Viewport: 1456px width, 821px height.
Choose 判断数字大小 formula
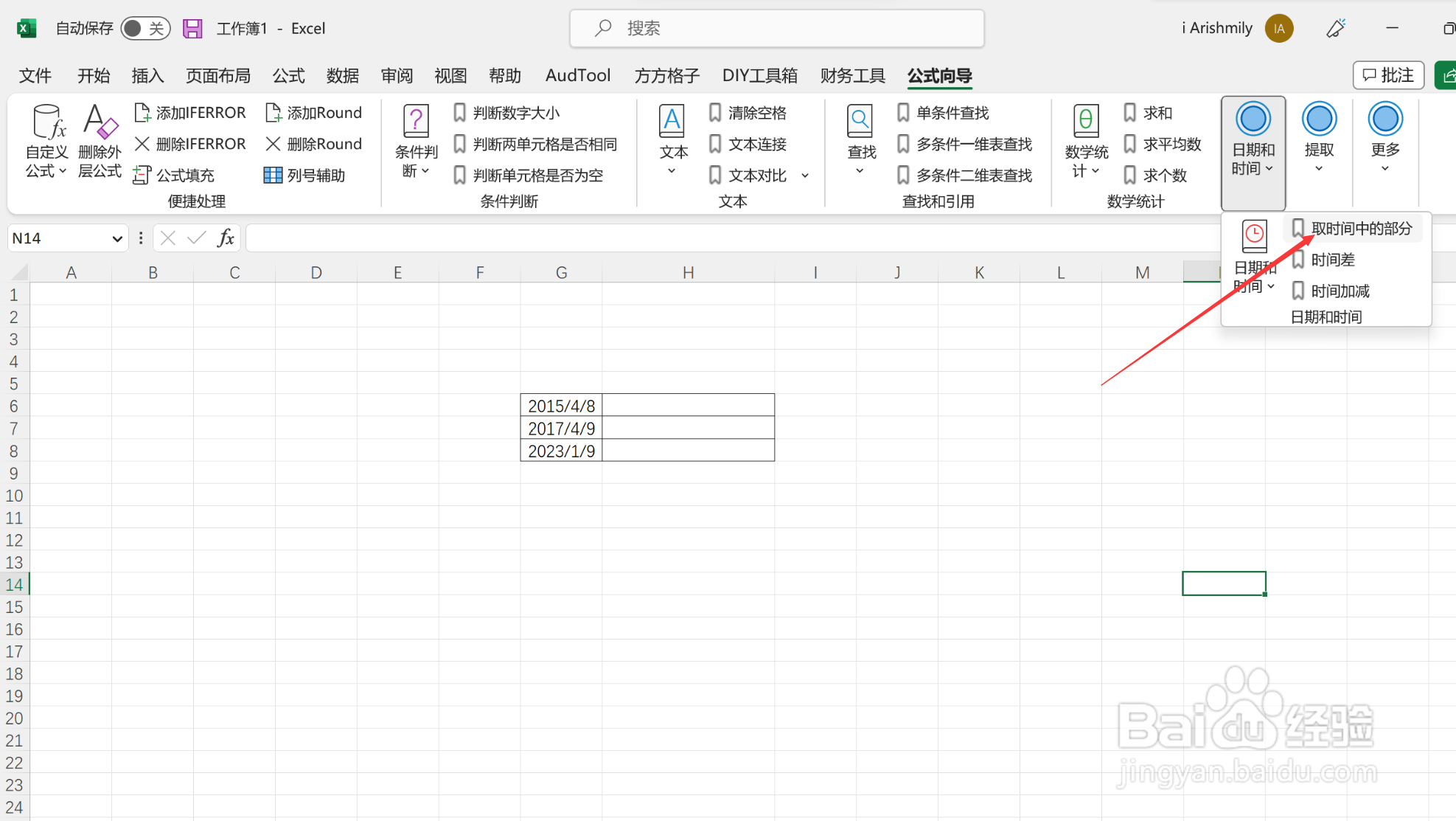[x=506, y=113]
